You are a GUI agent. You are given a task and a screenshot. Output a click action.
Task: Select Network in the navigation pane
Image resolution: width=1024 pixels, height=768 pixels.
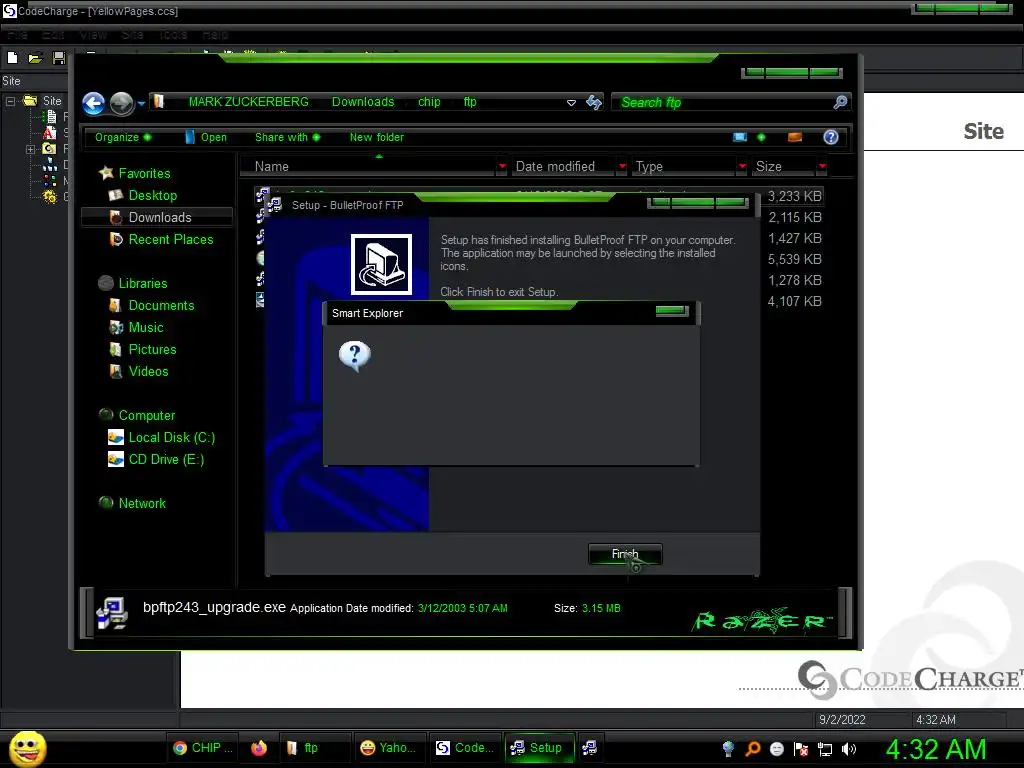coord(142,504)
